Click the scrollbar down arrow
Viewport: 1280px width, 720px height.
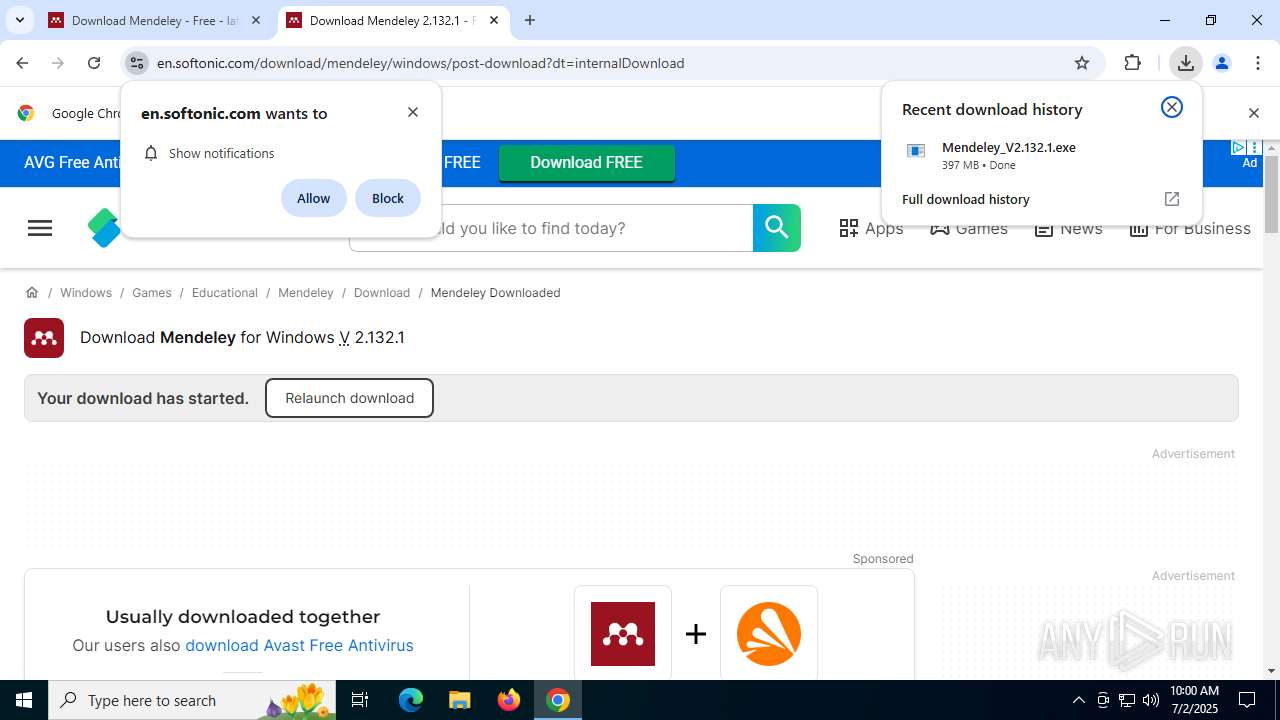(1271, 671)
